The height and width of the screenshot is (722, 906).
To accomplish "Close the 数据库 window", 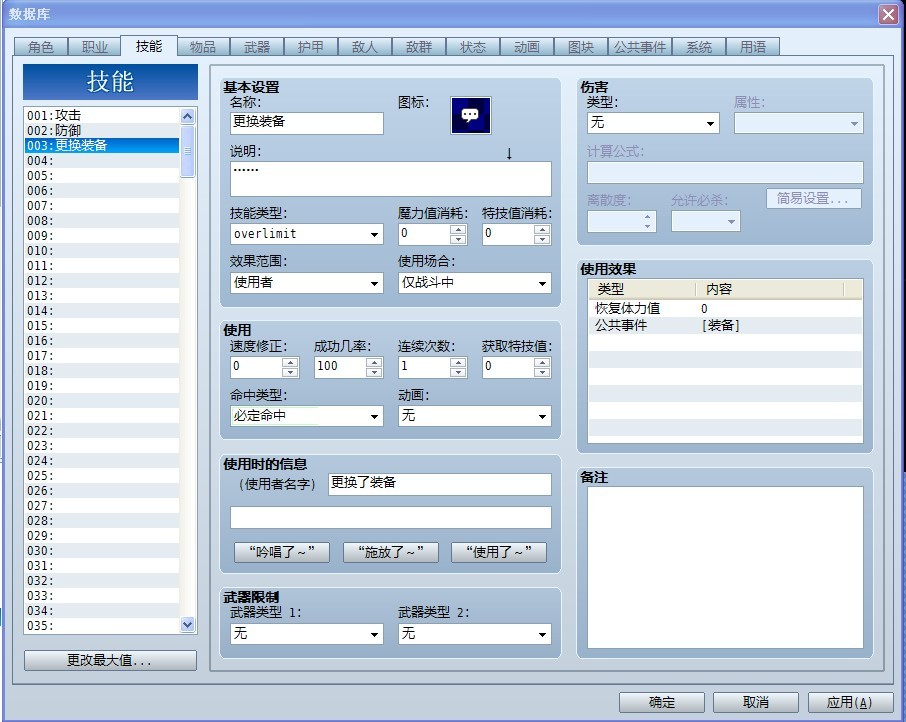I will click(x=889, y=14).
